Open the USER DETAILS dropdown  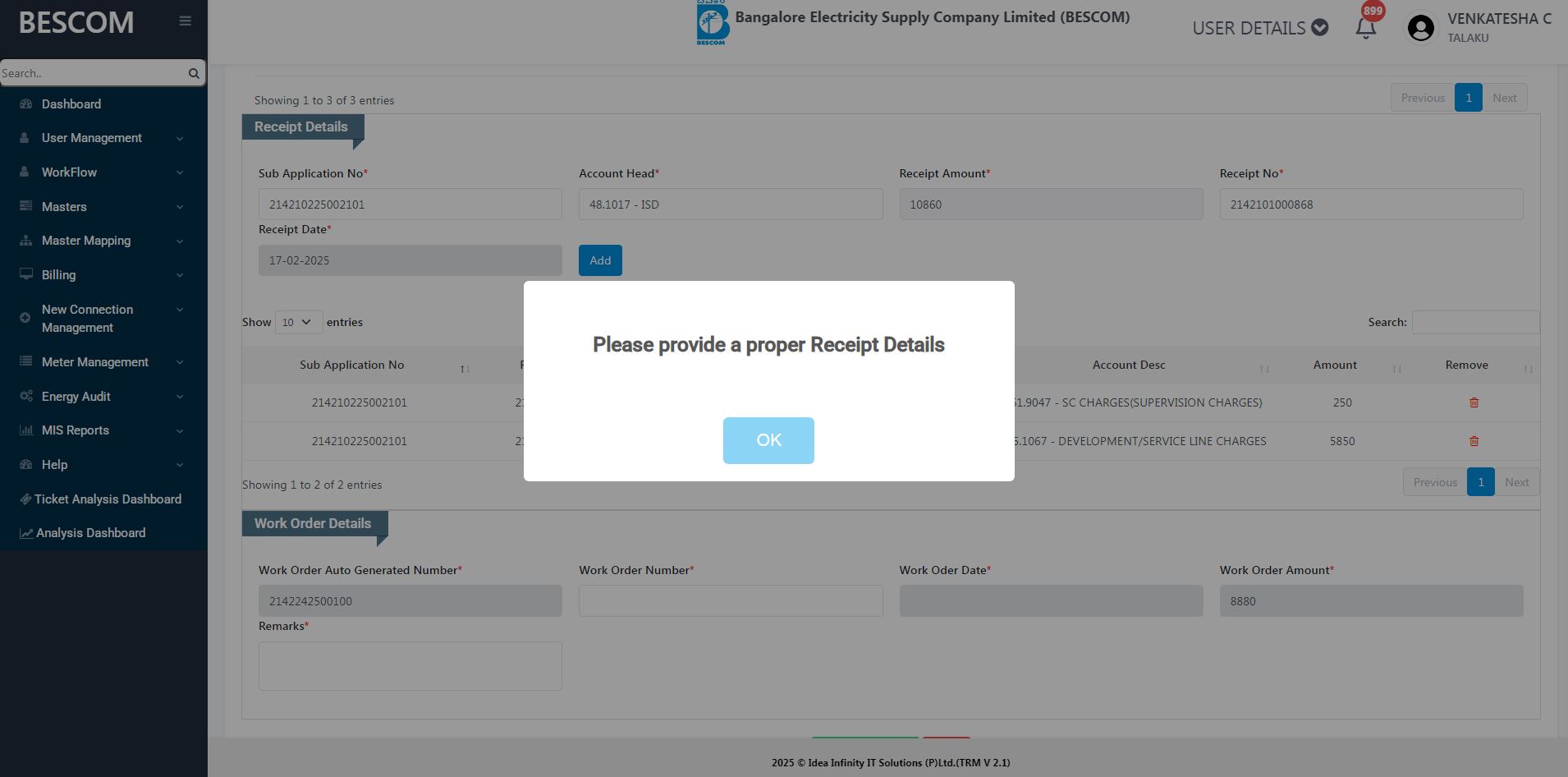pyautogui.click(x=1260, y=28)
